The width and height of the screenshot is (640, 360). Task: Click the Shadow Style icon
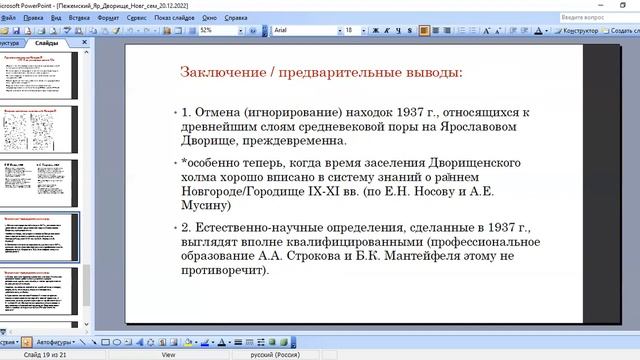pyautogui.click(x=272, y=342)
